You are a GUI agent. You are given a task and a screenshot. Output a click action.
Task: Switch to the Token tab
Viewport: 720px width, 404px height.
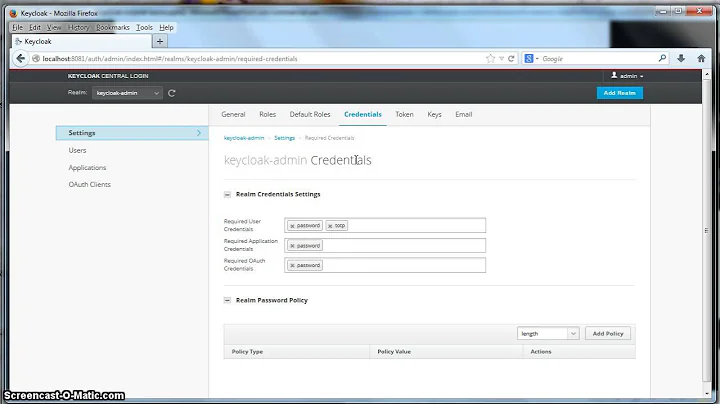(404, 114)
